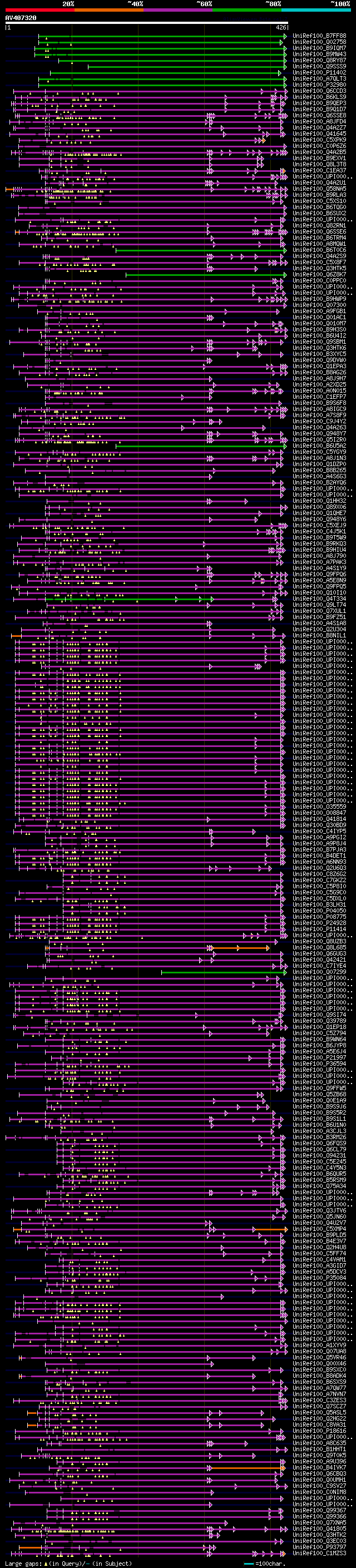Image resolution: width=356 pixels, height=1568 pixels.
Task: Select the UniRef100_Q82RN1 label
Action: click(x=319, y=225)
